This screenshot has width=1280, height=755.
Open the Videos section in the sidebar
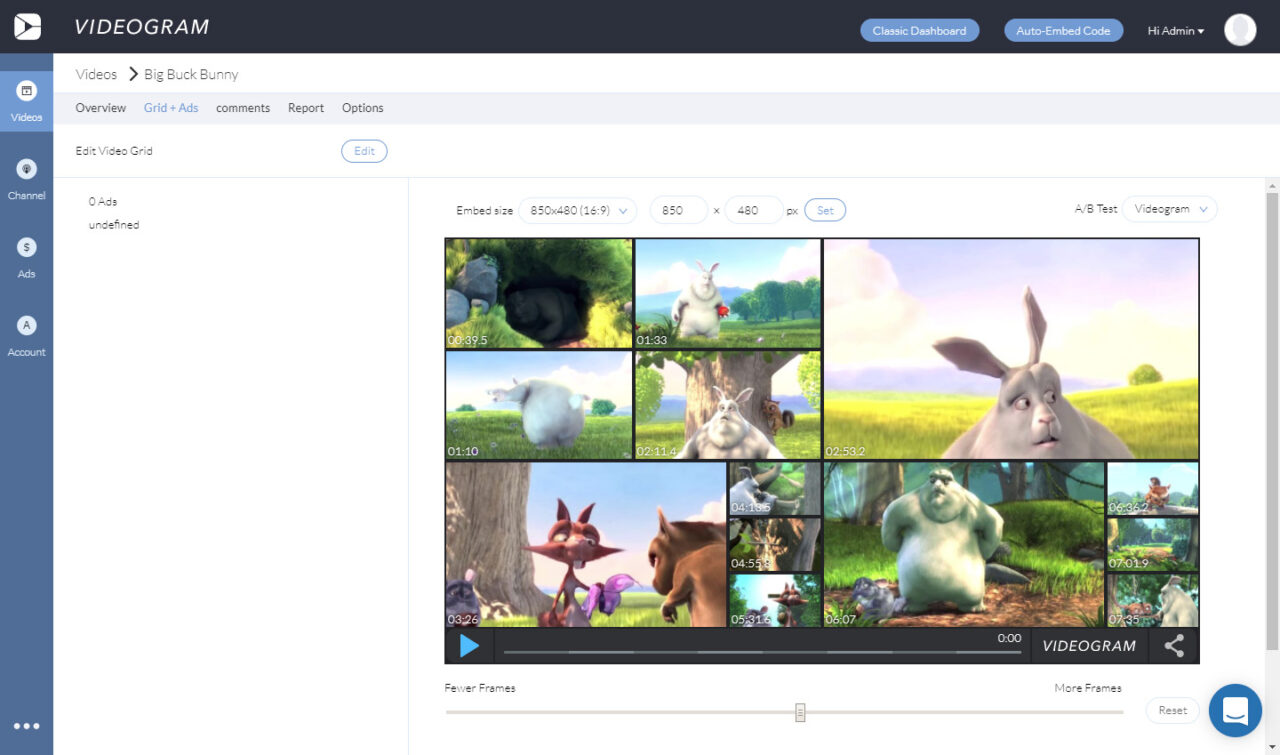click(27, 102)
